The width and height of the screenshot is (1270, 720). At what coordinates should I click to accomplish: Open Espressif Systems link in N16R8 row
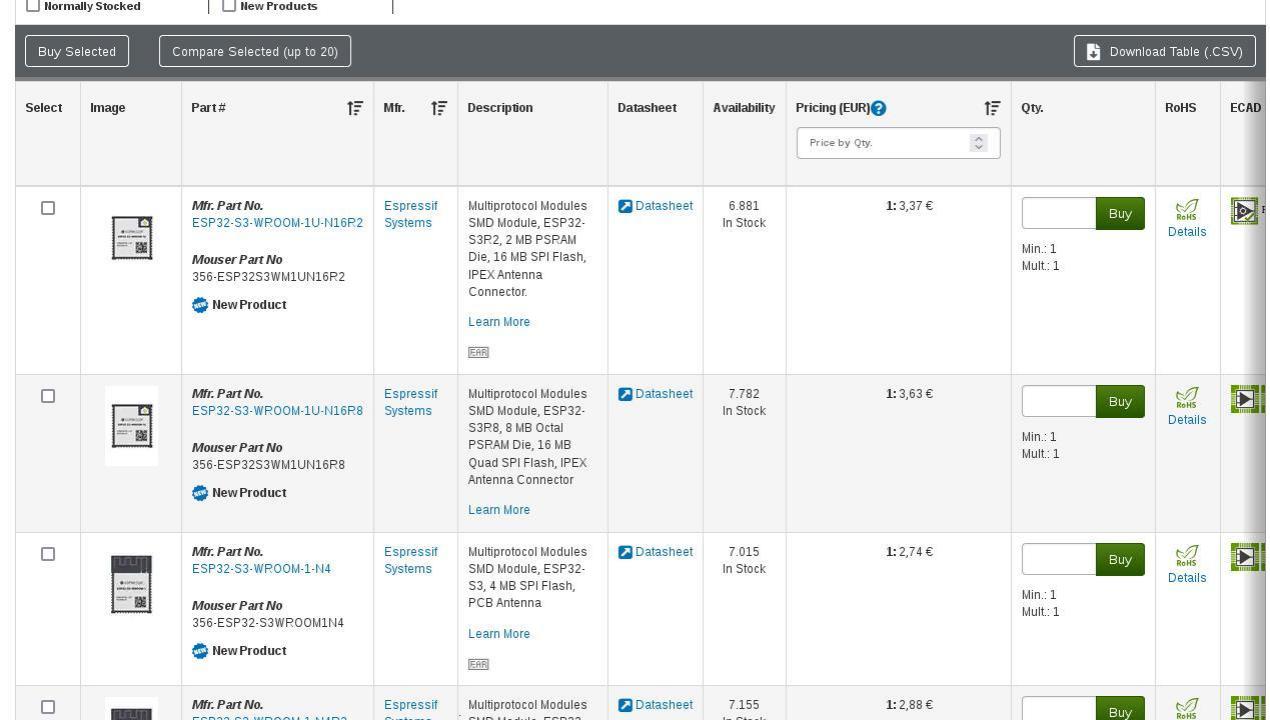[x=411, y=402]
